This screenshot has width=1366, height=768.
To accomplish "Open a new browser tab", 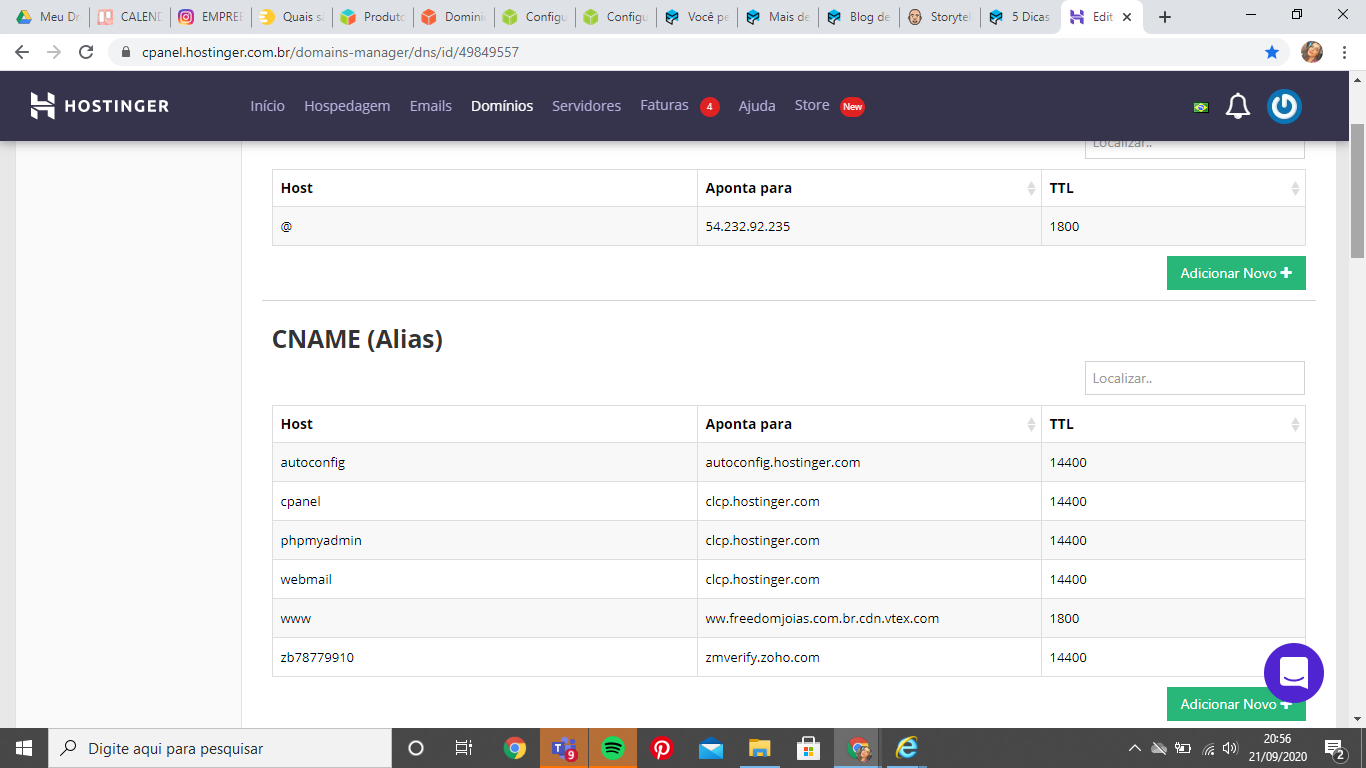I will click(1165, 17).
